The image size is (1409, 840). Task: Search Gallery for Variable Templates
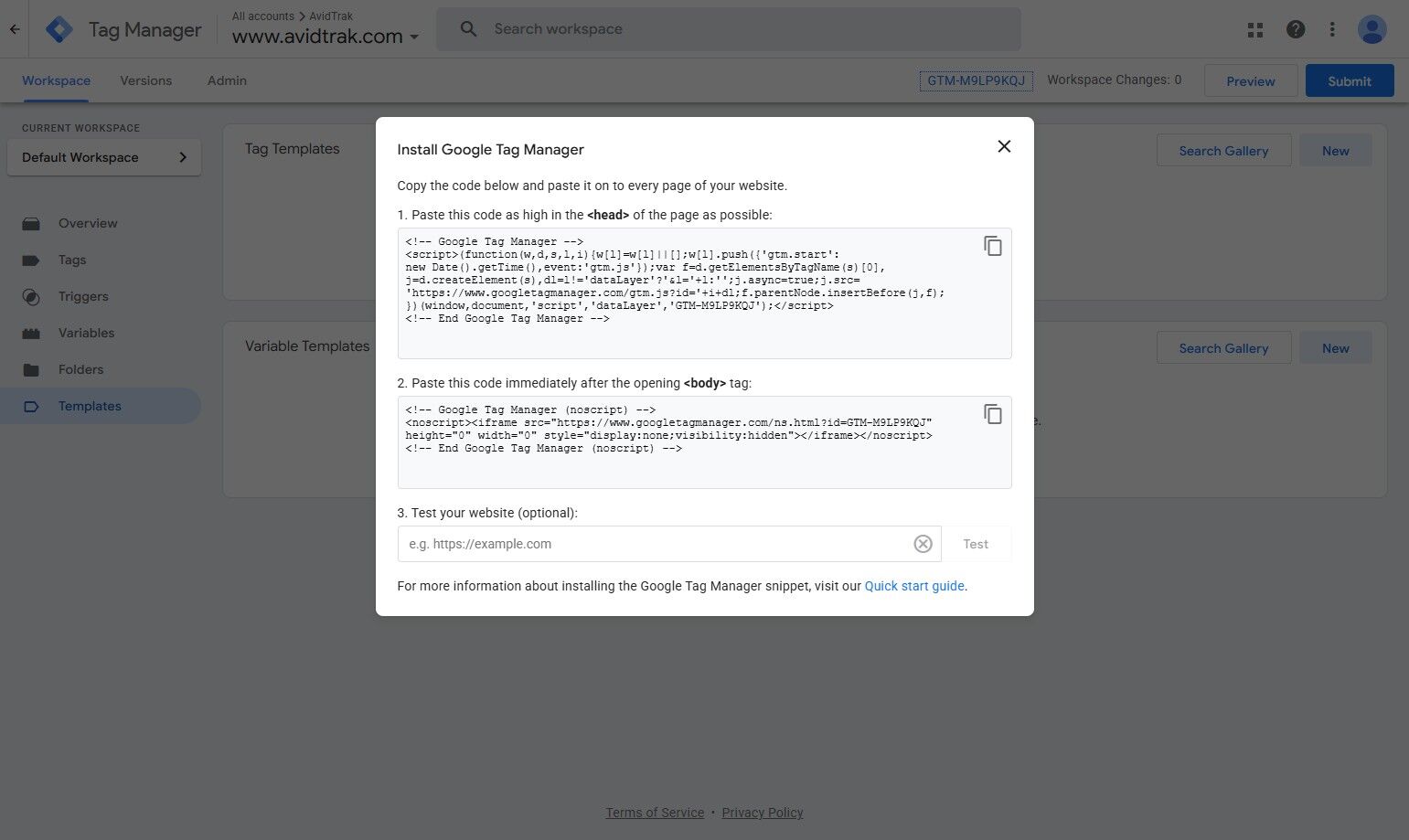pyautogui.click(x=1223, y=348)
